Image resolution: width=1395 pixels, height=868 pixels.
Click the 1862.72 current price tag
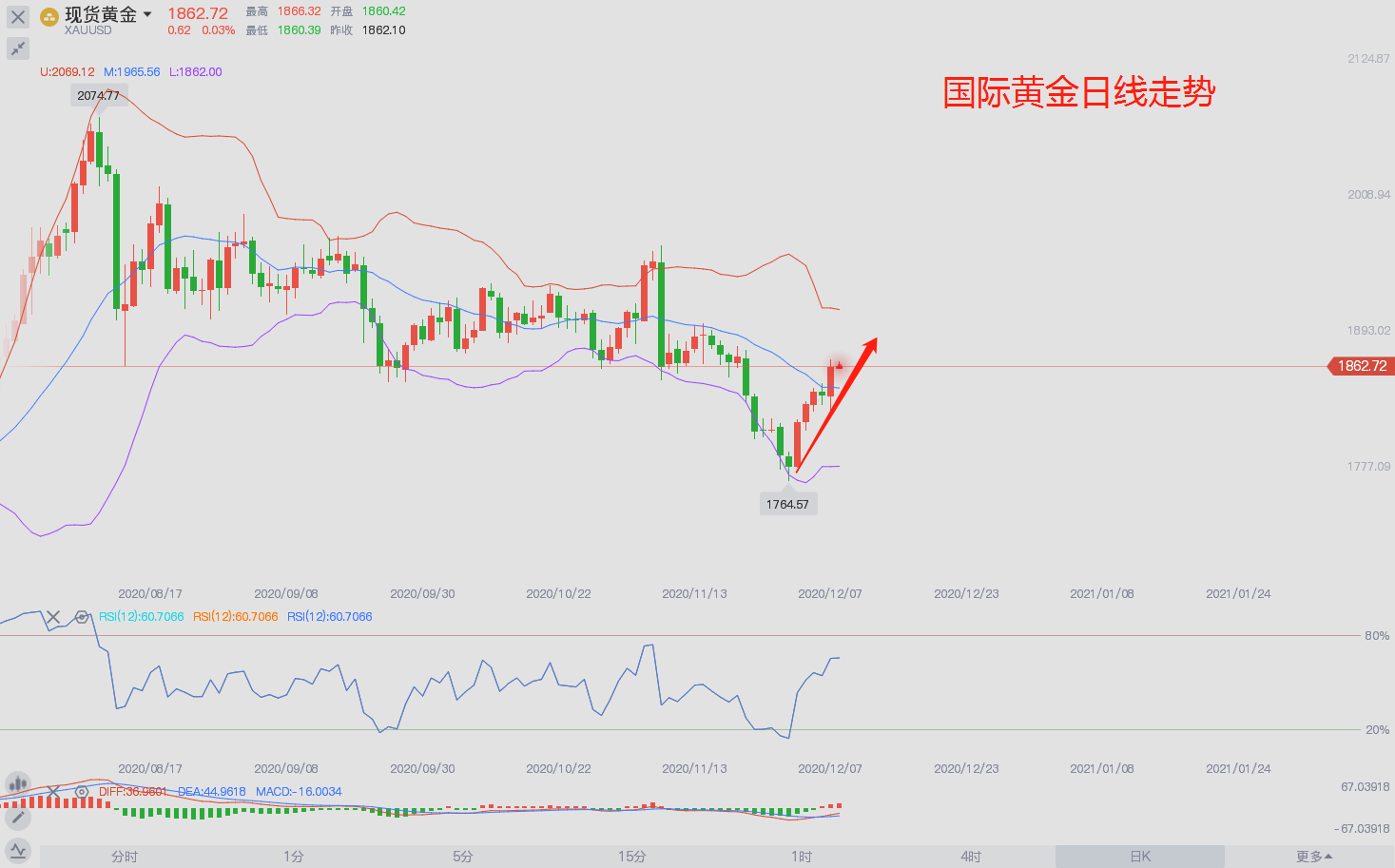pyautogui.click(x=1361, y=366)
